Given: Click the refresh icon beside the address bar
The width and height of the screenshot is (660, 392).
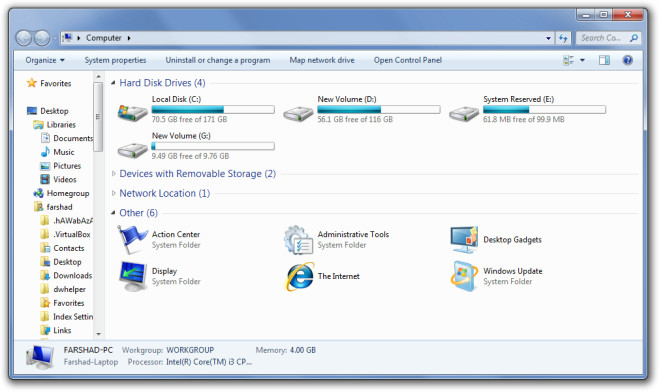Looking at the screenshot, I should click(x=563, y=38).
